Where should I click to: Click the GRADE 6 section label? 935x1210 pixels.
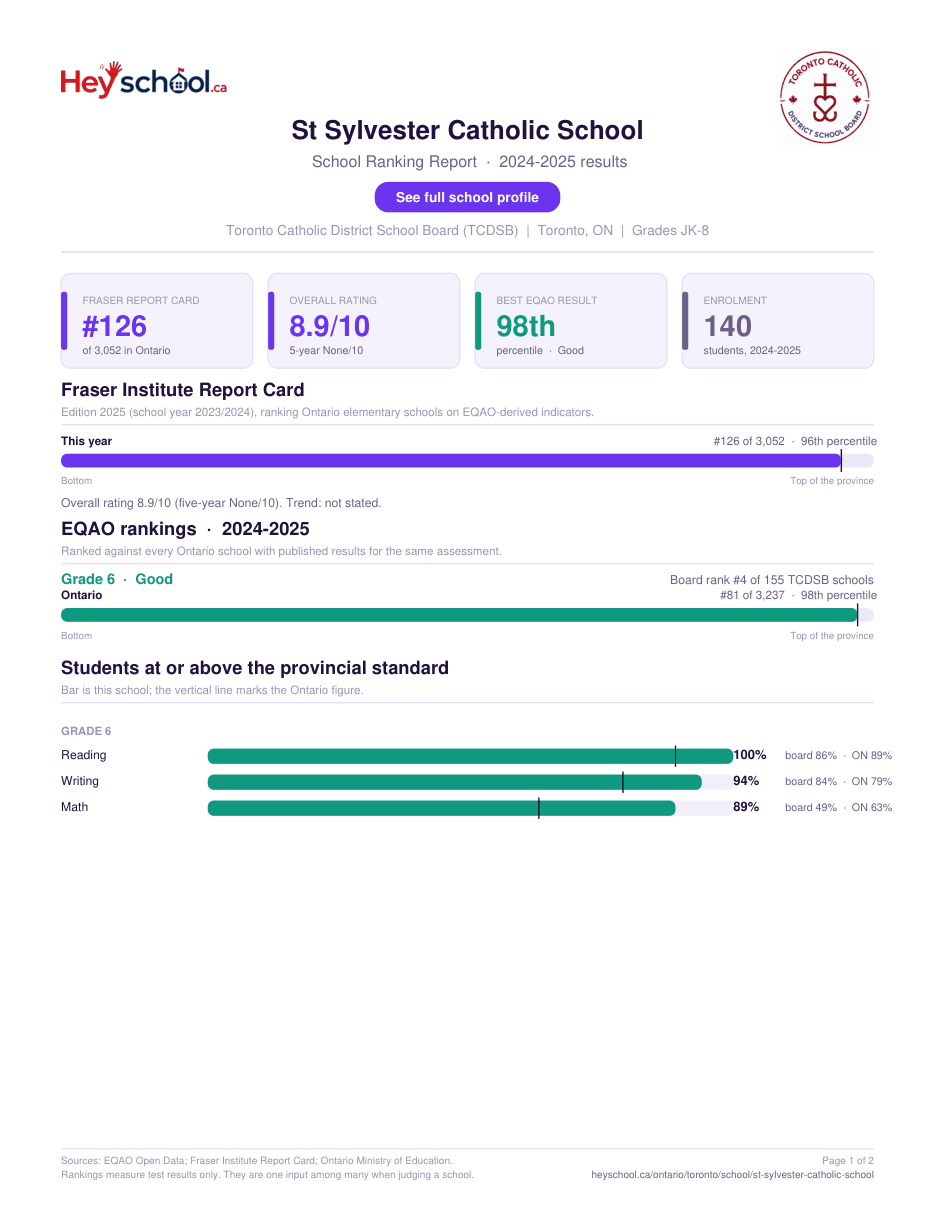(x=86, y=731)
